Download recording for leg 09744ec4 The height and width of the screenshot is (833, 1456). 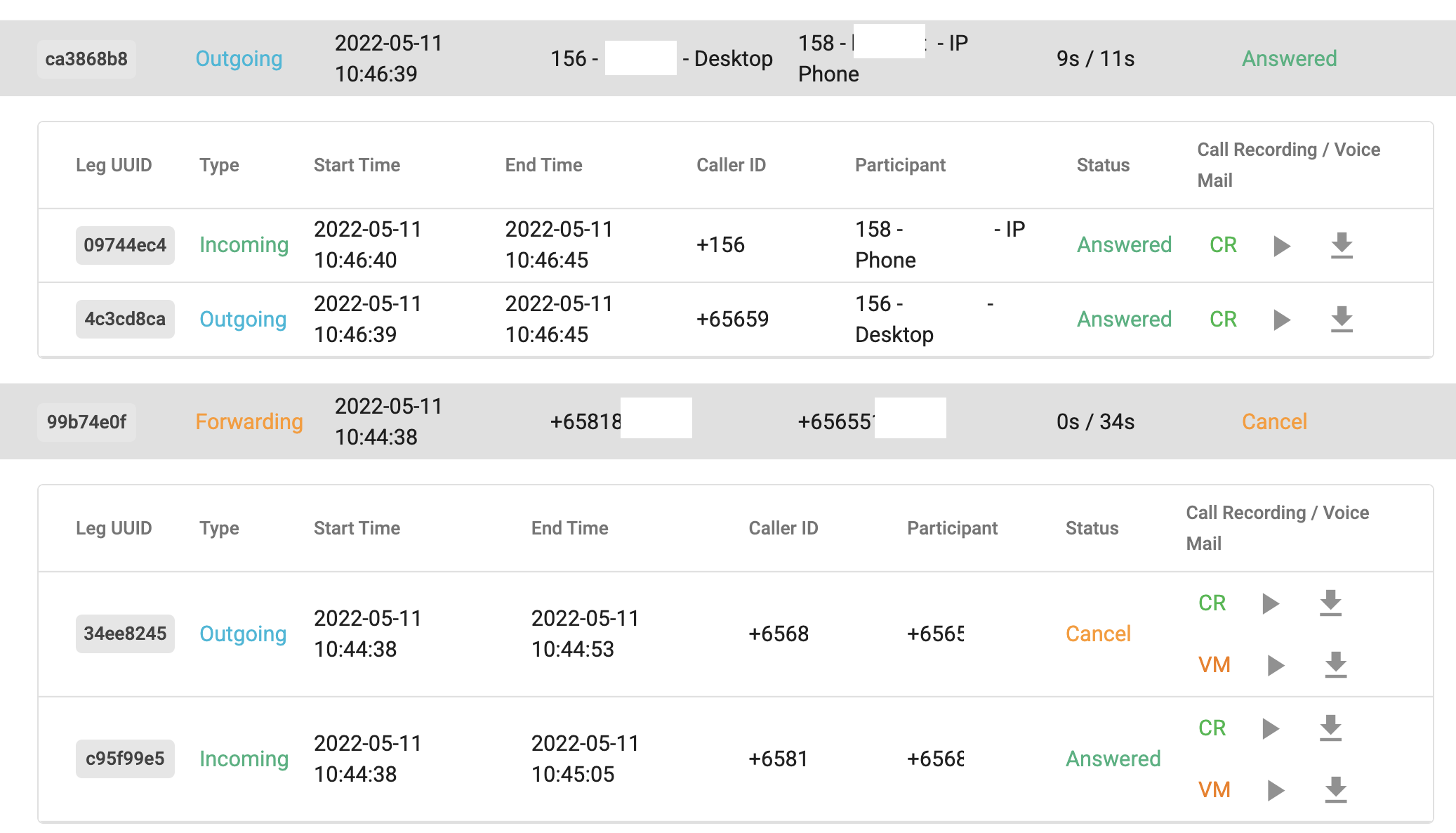point(1342,245)
